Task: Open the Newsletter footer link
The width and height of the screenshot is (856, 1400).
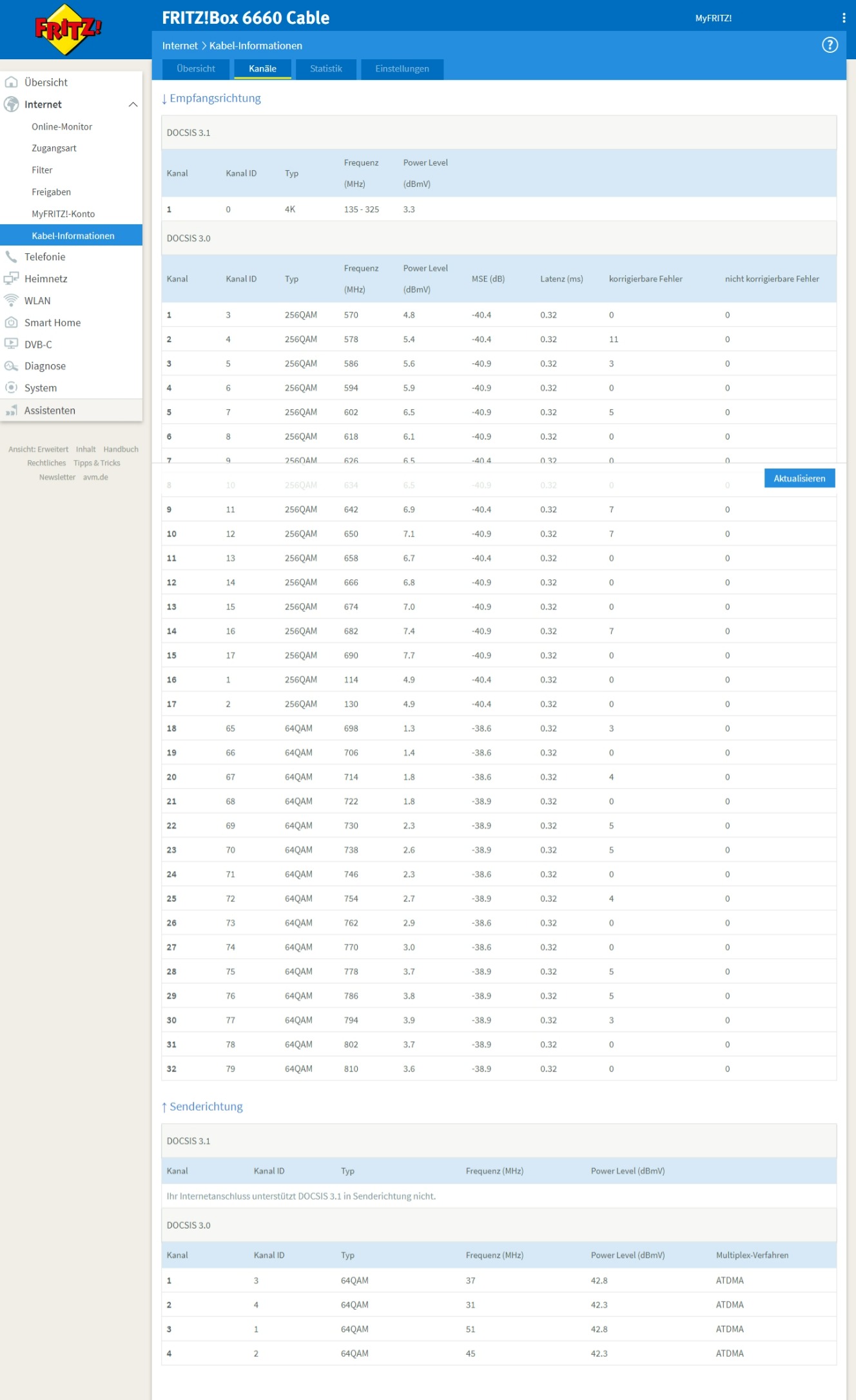Action: click(x=57, y=477)
